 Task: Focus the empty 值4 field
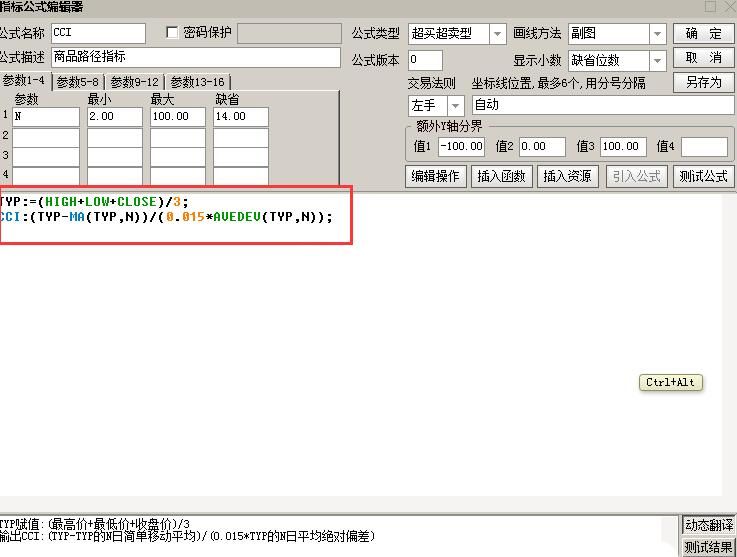[x=704, y=147]
